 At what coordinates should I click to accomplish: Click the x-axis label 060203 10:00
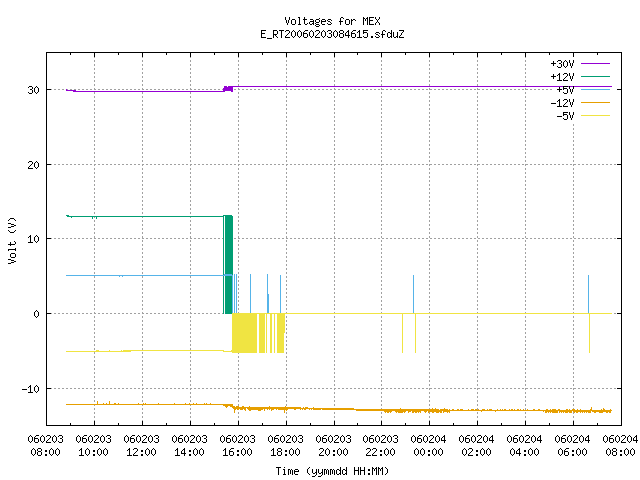[93, 446]
